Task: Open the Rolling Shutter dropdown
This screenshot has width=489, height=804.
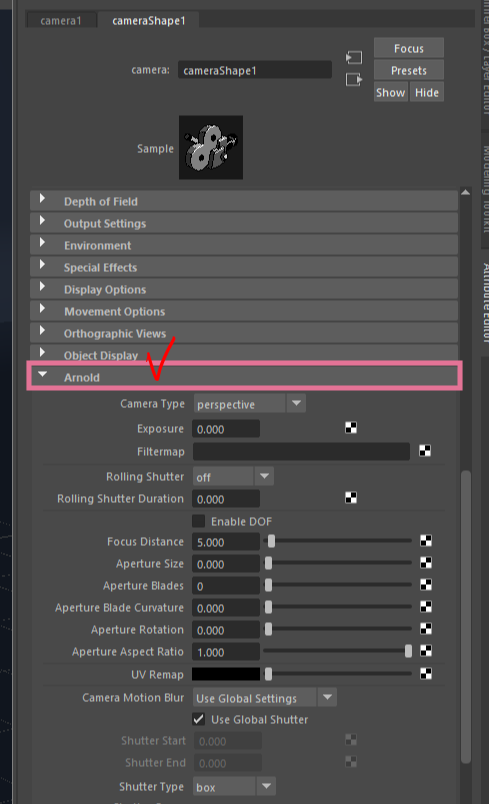Action: (233, 476)
